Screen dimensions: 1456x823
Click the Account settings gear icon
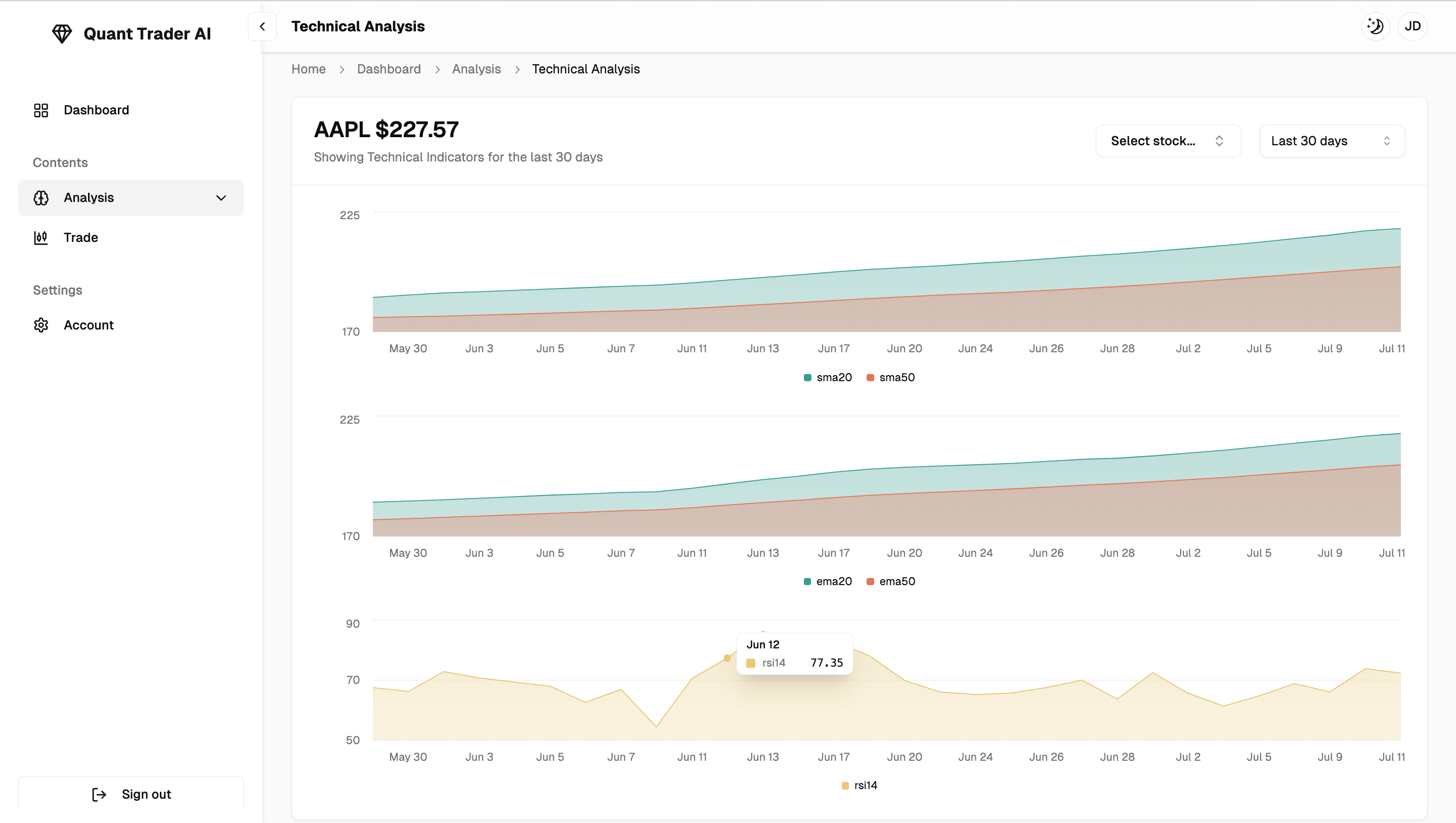click(40, 324)
